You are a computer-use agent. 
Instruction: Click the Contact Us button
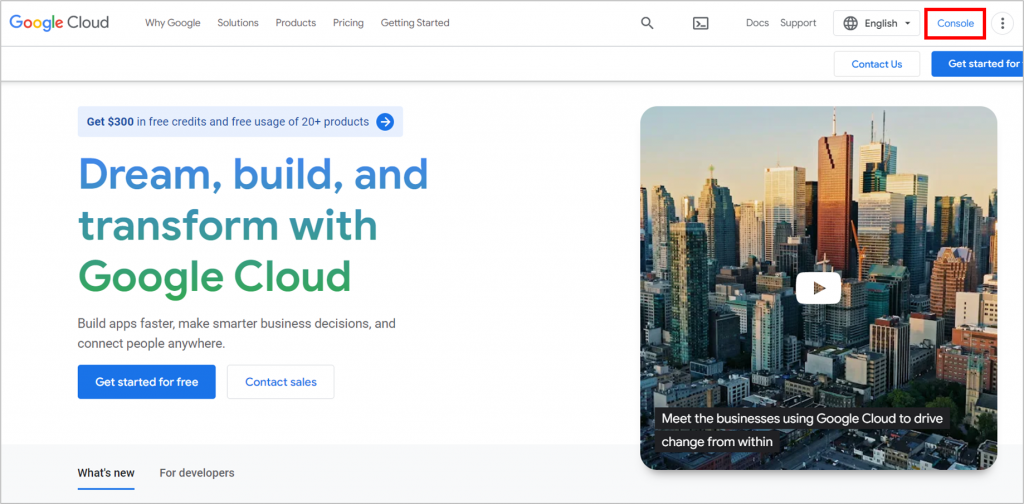pyautogui.click(x=877, y=64)
